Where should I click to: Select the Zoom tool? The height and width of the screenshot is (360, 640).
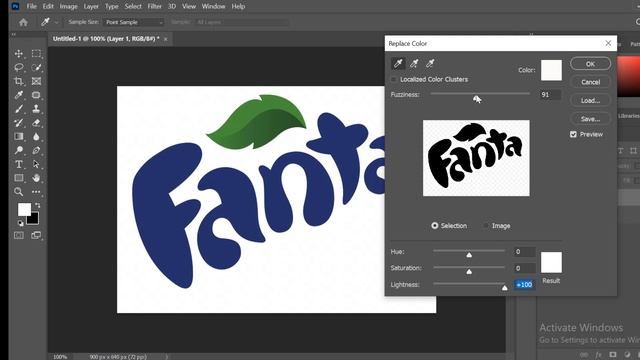[x=19, y=191]
